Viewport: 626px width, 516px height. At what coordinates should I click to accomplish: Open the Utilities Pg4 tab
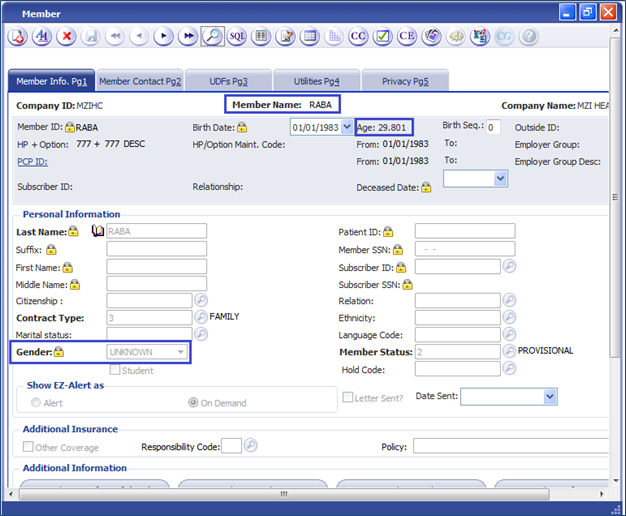[316, 81]
